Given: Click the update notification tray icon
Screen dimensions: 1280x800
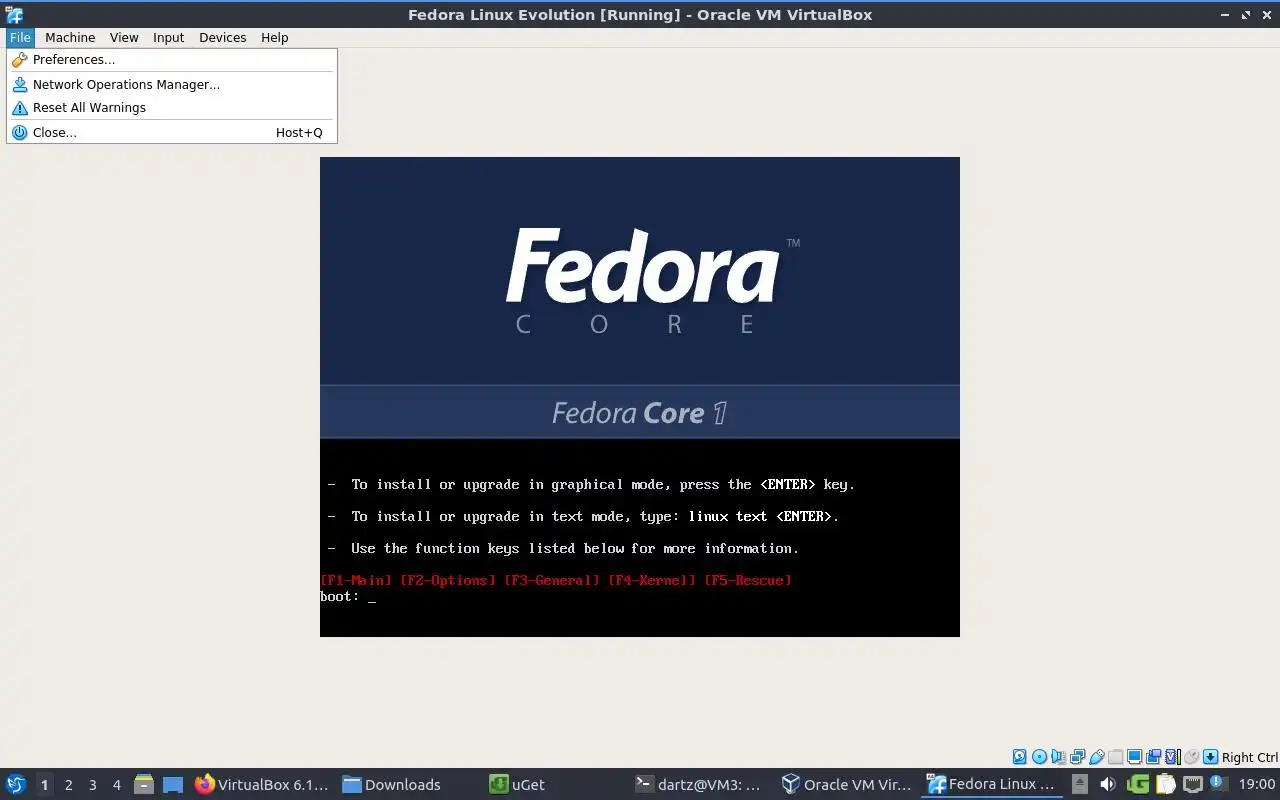Looking at the screenshot, I should [1220, 783].
